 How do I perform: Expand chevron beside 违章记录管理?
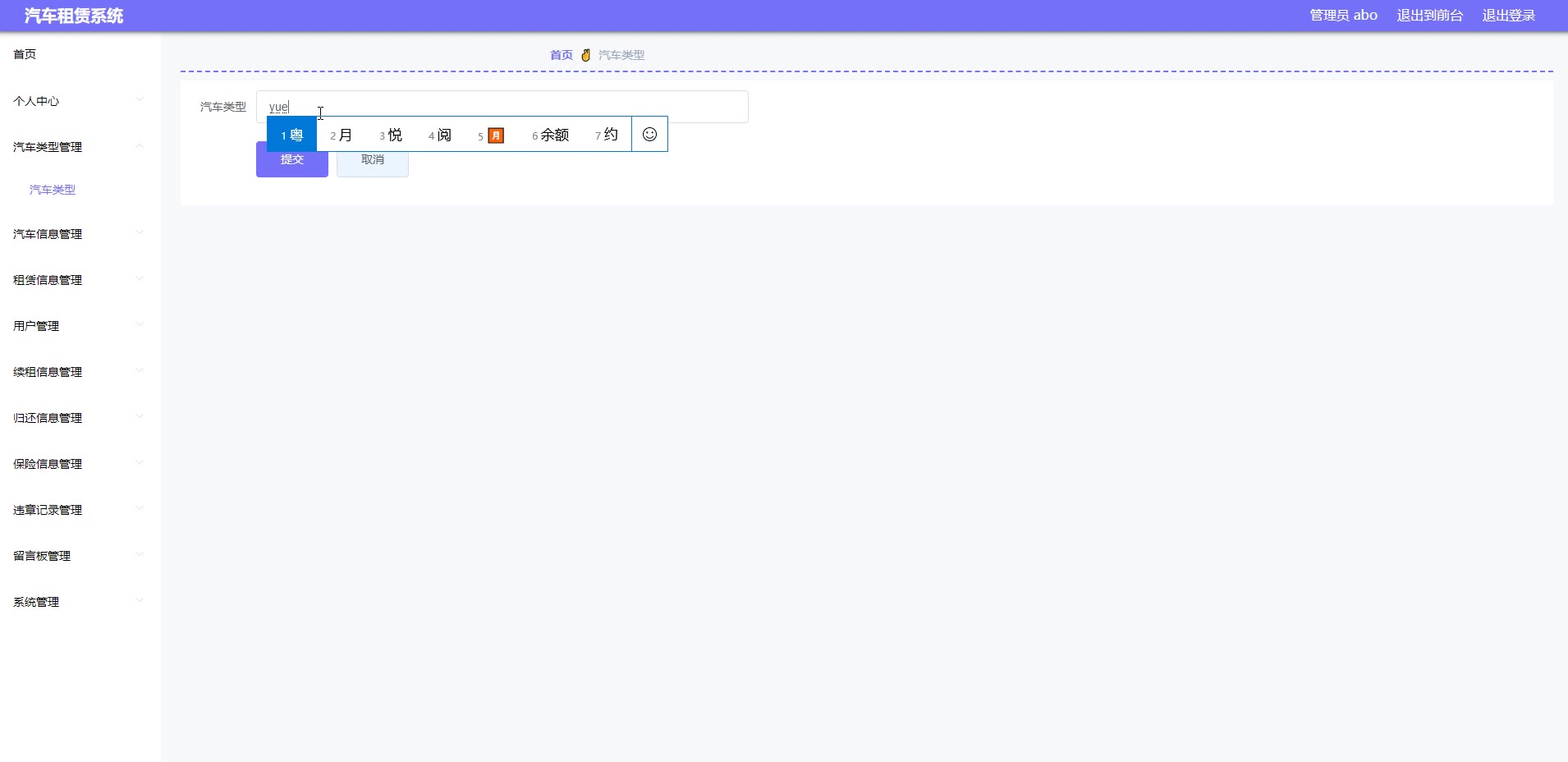[140, 509]
